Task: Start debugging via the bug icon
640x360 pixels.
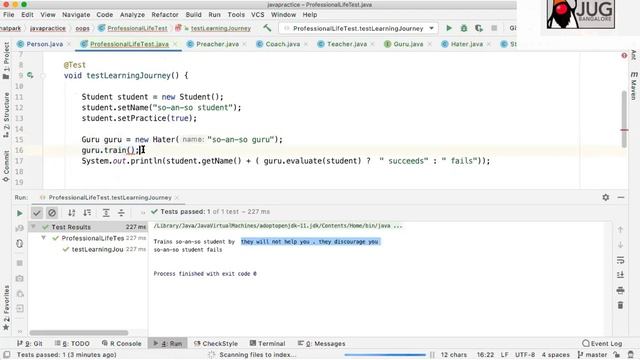Action: (464, 28)
